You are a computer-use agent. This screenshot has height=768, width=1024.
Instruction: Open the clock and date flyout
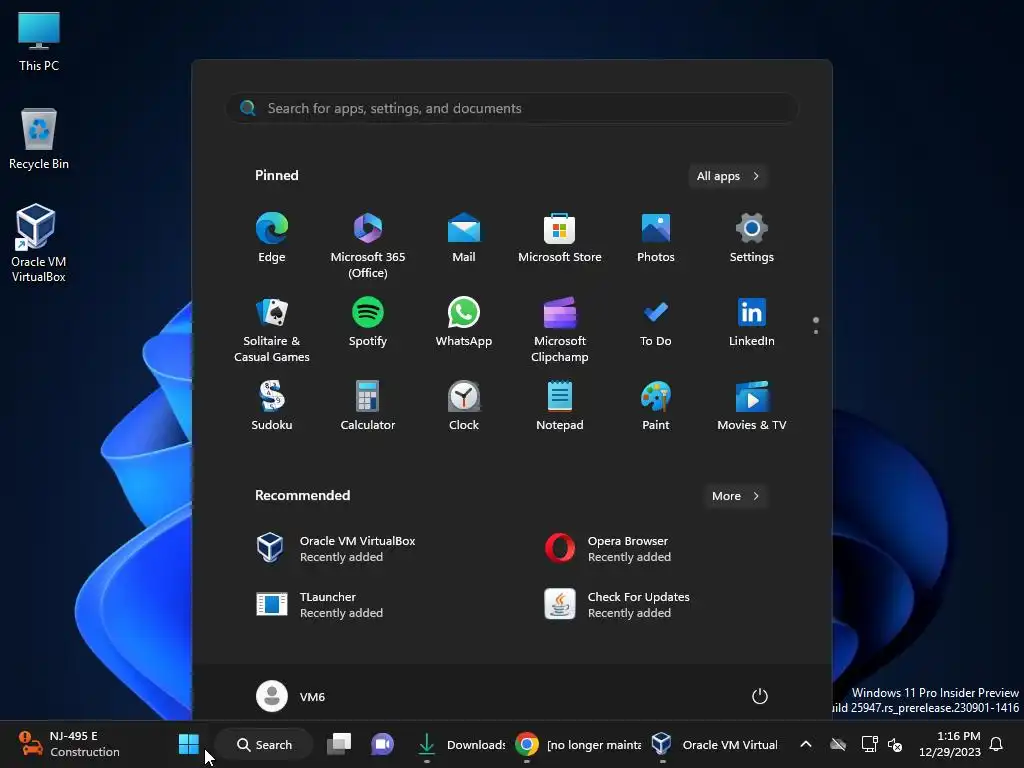tap(950, 744)
